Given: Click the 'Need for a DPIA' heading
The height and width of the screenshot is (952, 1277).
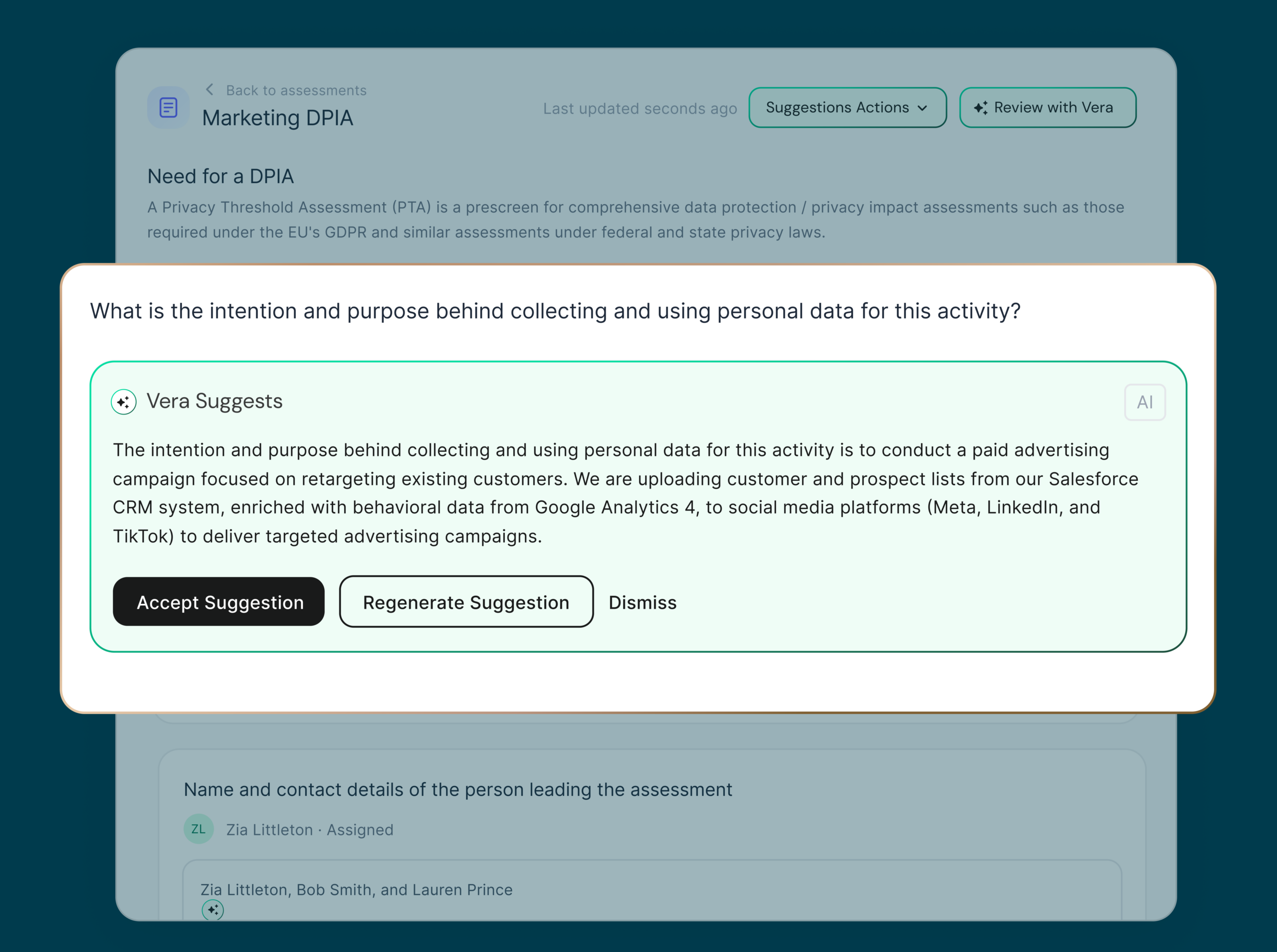Looking at the screenshot, I should click(x=220, y=176).
